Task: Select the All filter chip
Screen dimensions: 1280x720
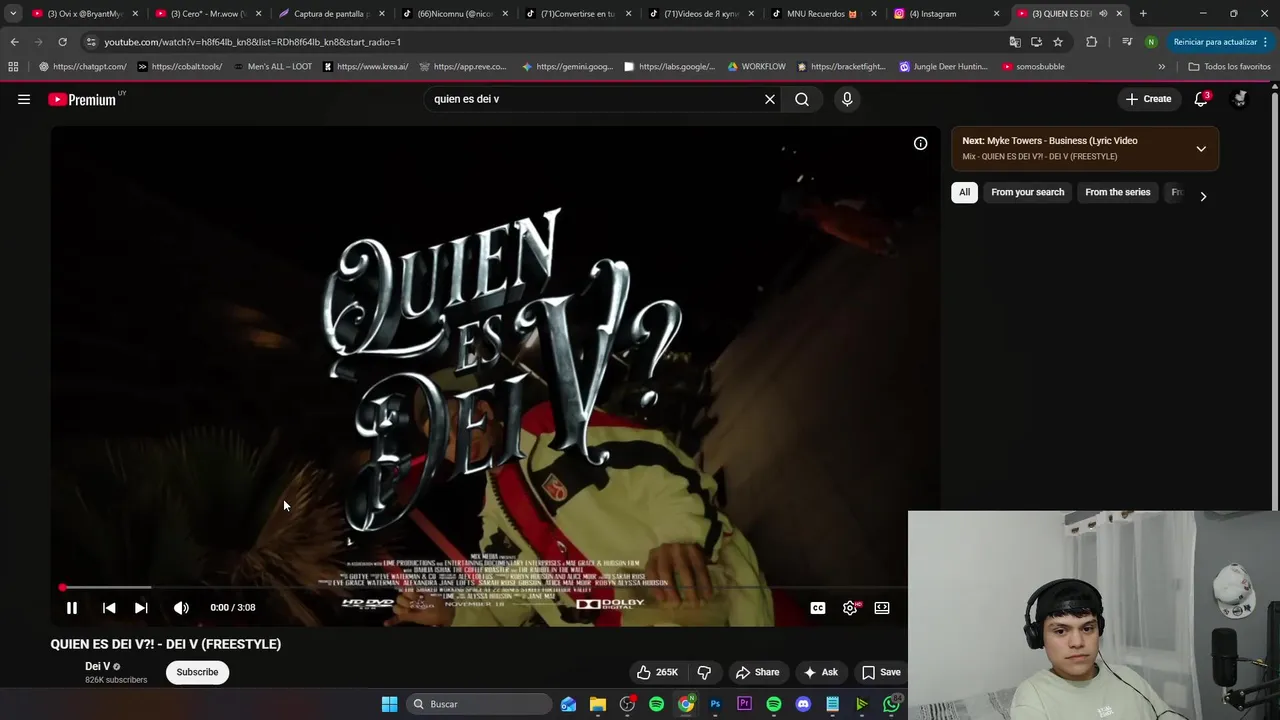Action: [964, 192]
